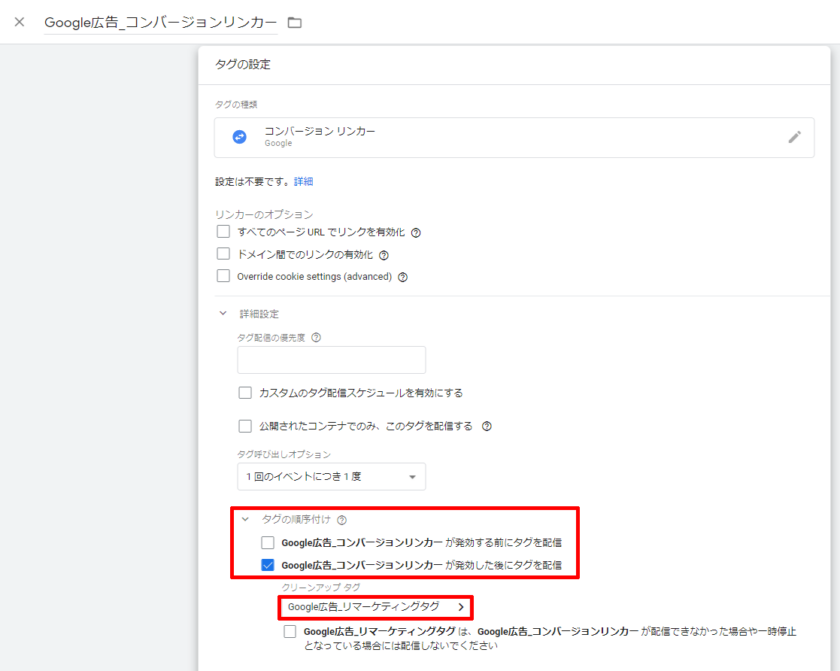Image resolution: width=840 pixels, height=671 pixels.
Task: Click the folder icon beside tag name
Action: 295,22
